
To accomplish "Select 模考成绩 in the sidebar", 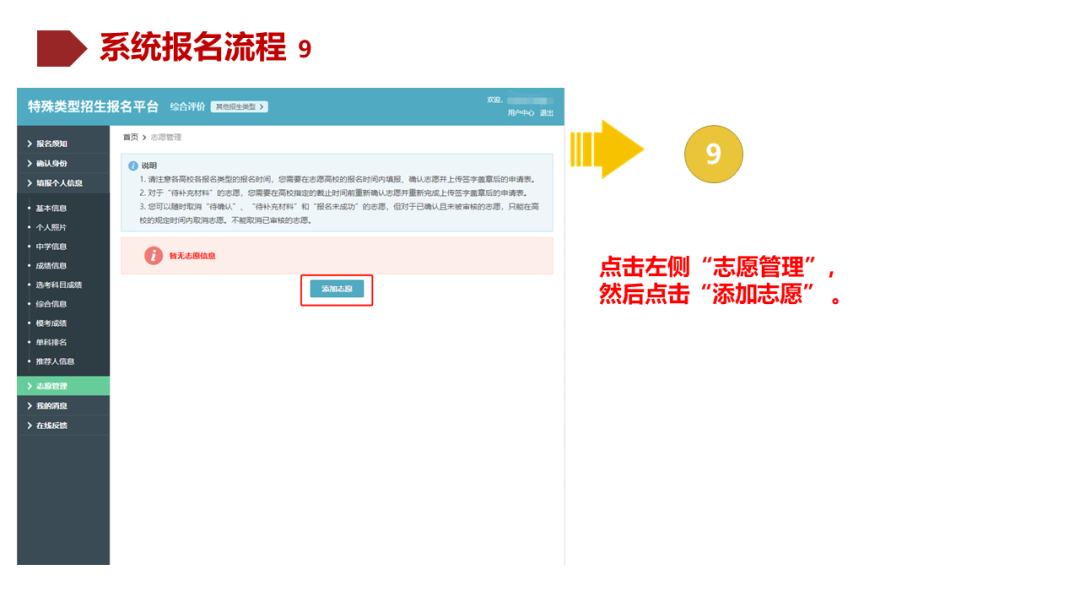I will [50, 323].
